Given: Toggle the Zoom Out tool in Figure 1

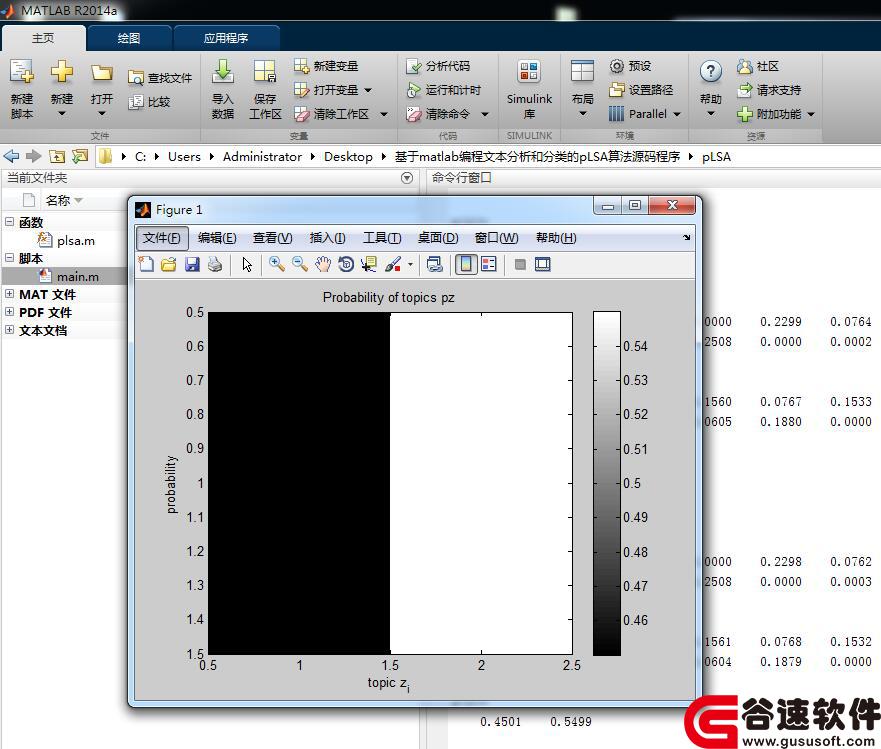Looking at the screenshot, I should click(300, 264).
